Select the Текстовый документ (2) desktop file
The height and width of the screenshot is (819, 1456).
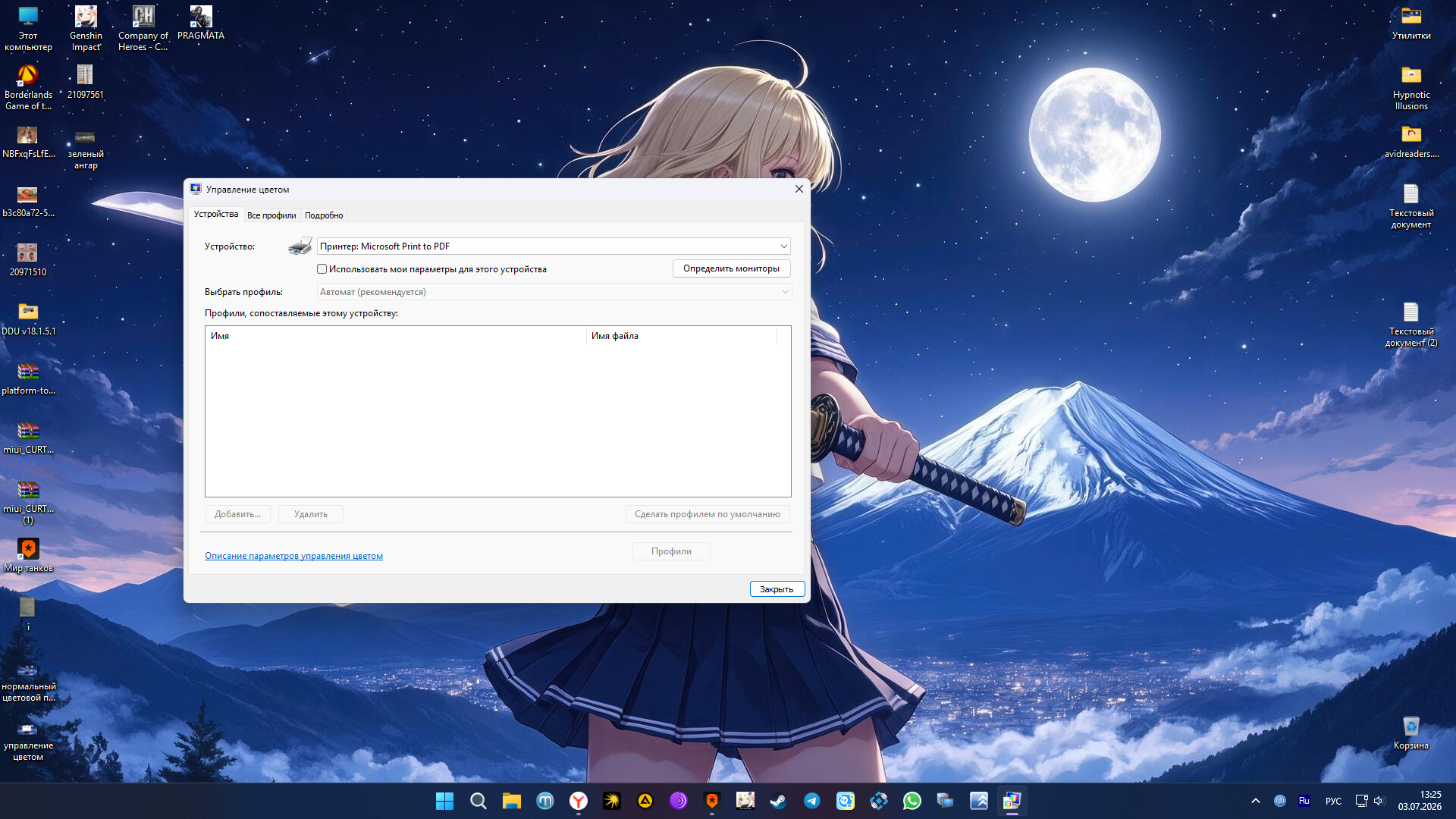point(1411,325)
